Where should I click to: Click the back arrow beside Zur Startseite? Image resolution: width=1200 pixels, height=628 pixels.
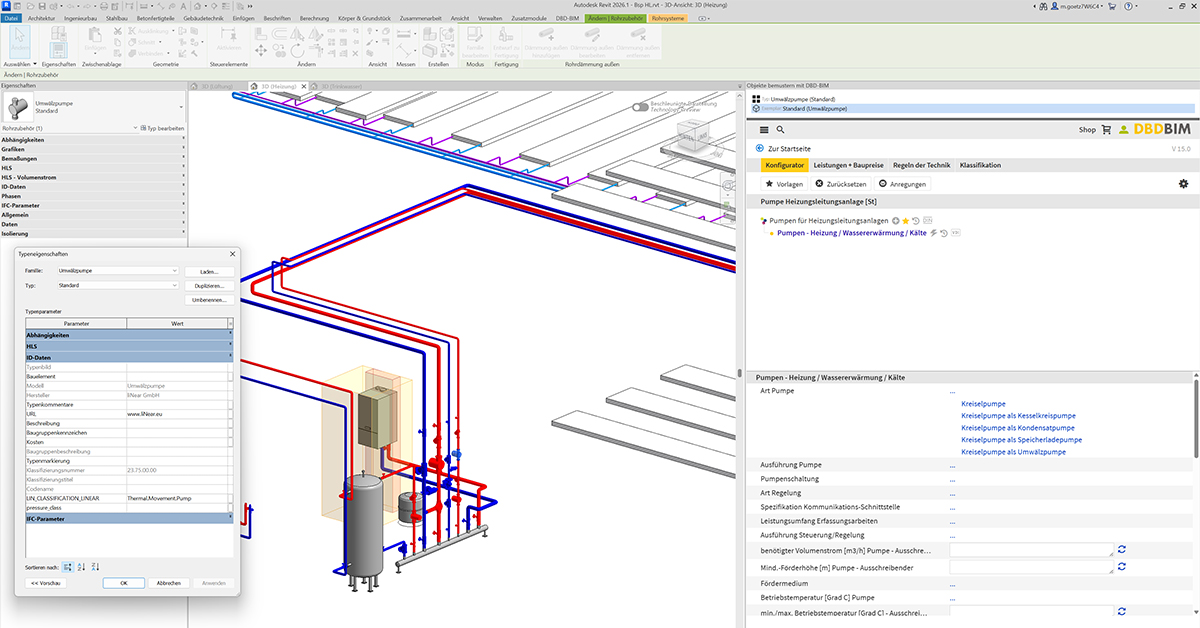click(760, 148)
